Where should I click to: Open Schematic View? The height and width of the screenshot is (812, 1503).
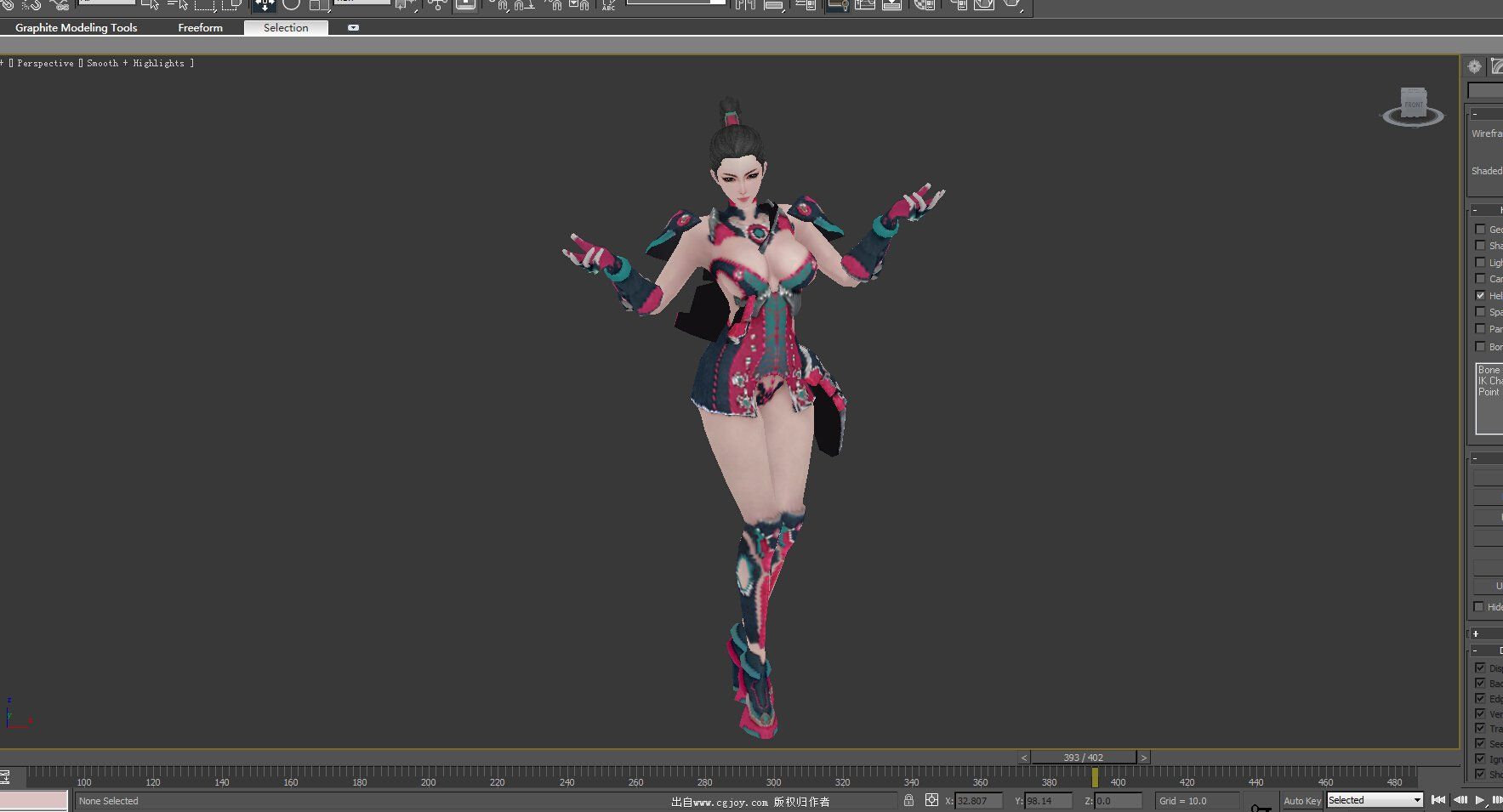pos(892,4)
